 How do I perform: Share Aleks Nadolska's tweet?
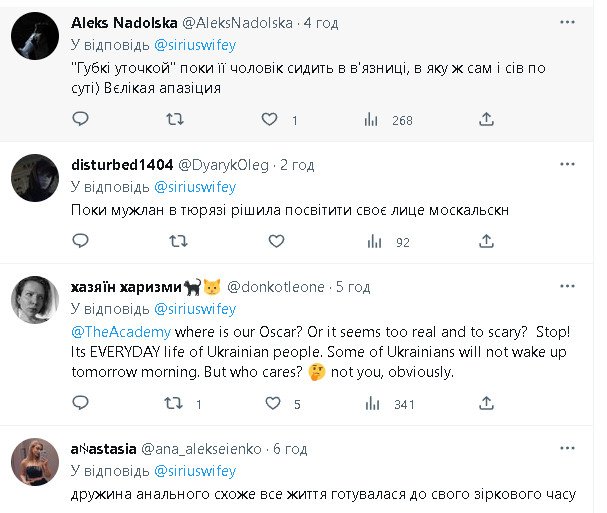point(487,119)
